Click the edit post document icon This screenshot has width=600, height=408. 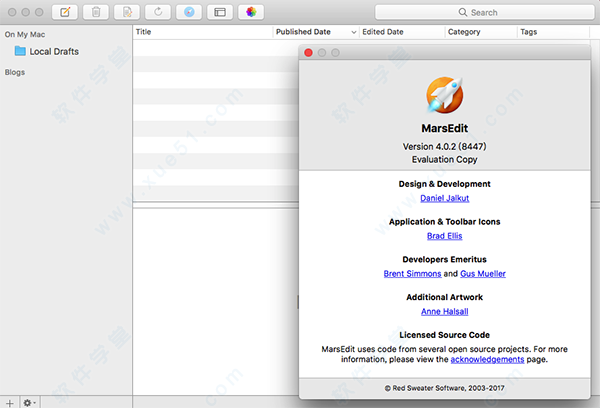tap(127, 12)
